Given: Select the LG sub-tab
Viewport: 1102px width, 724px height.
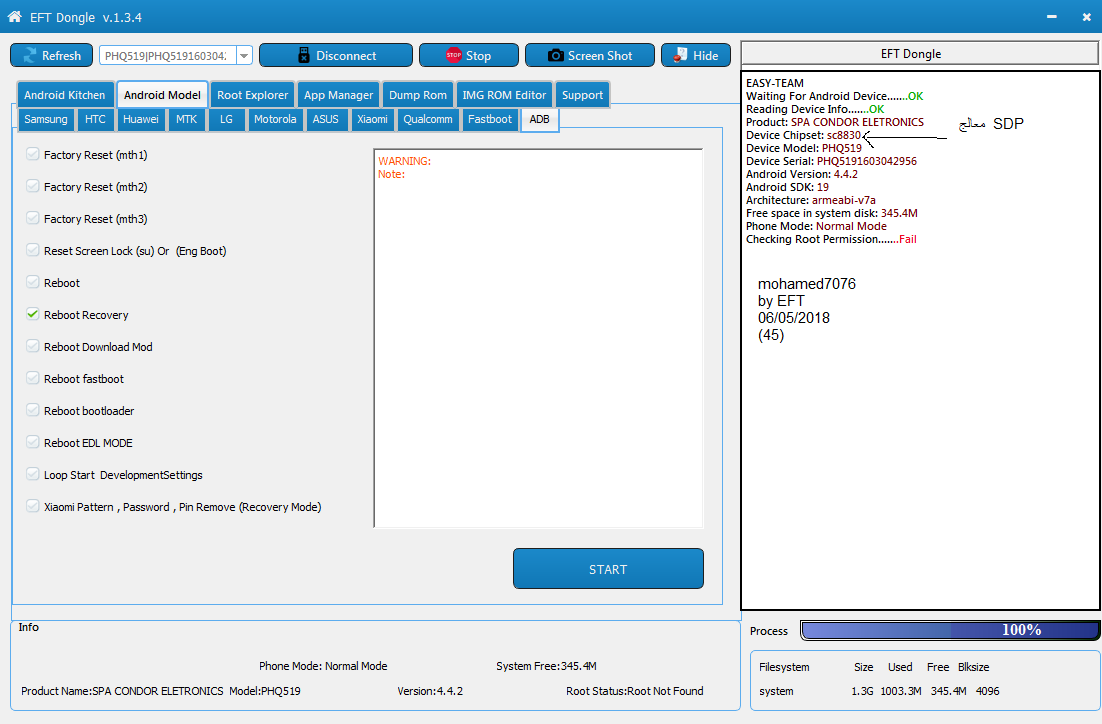Looking at the screenshot, I should [226, 119].
